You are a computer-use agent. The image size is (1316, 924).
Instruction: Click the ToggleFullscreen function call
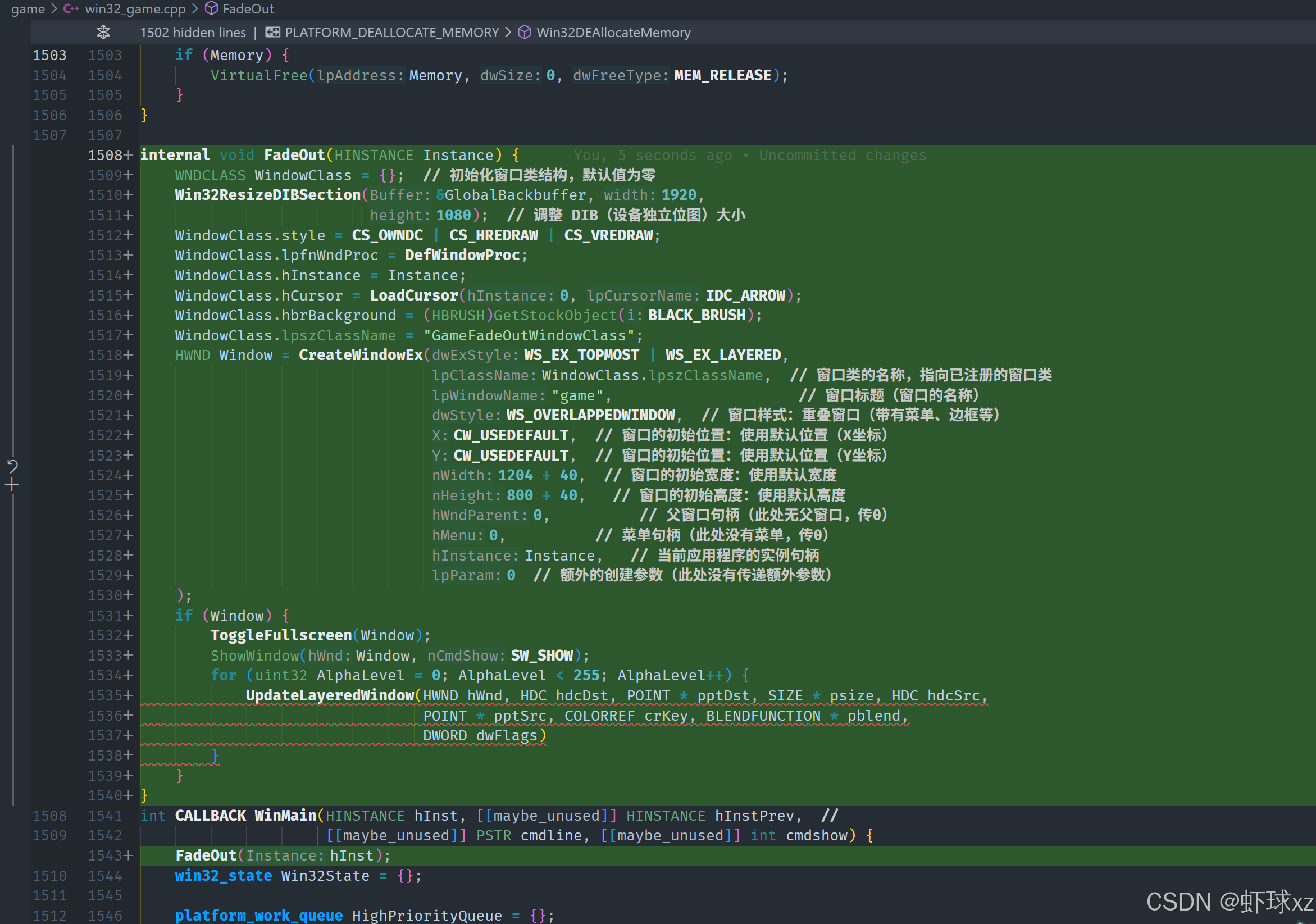281,635
